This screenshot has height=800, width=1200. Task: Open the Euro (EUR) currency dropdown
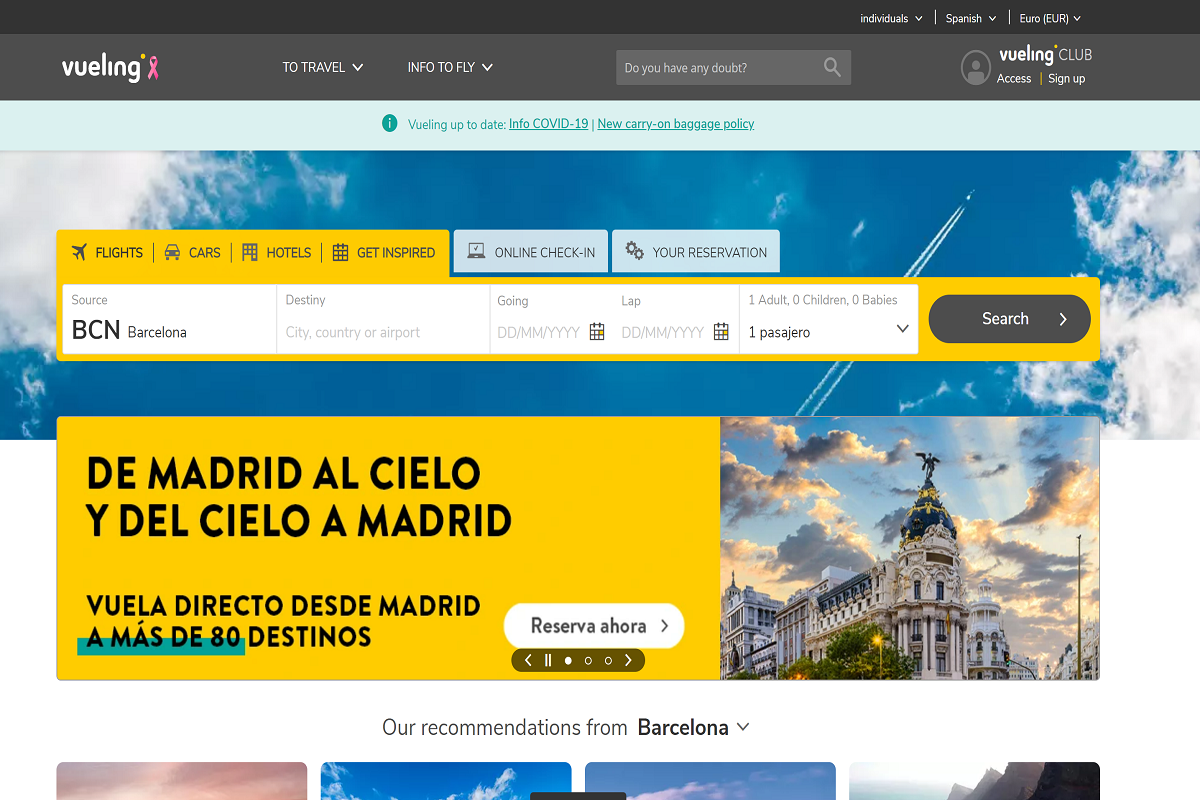[x=1050, y=18]
